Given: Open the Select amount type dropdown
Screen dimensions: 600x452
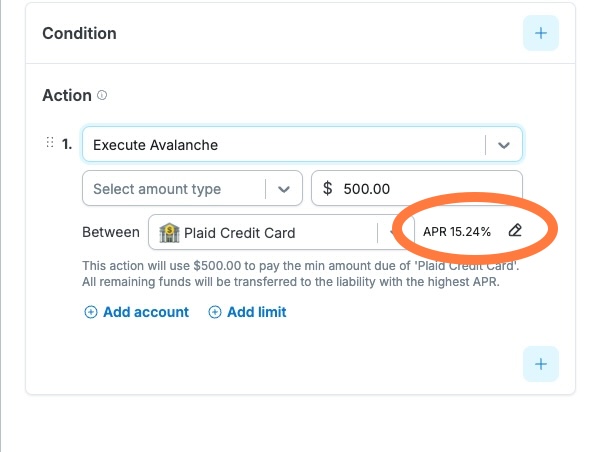Looking at the screenshot, I should 192,188.
